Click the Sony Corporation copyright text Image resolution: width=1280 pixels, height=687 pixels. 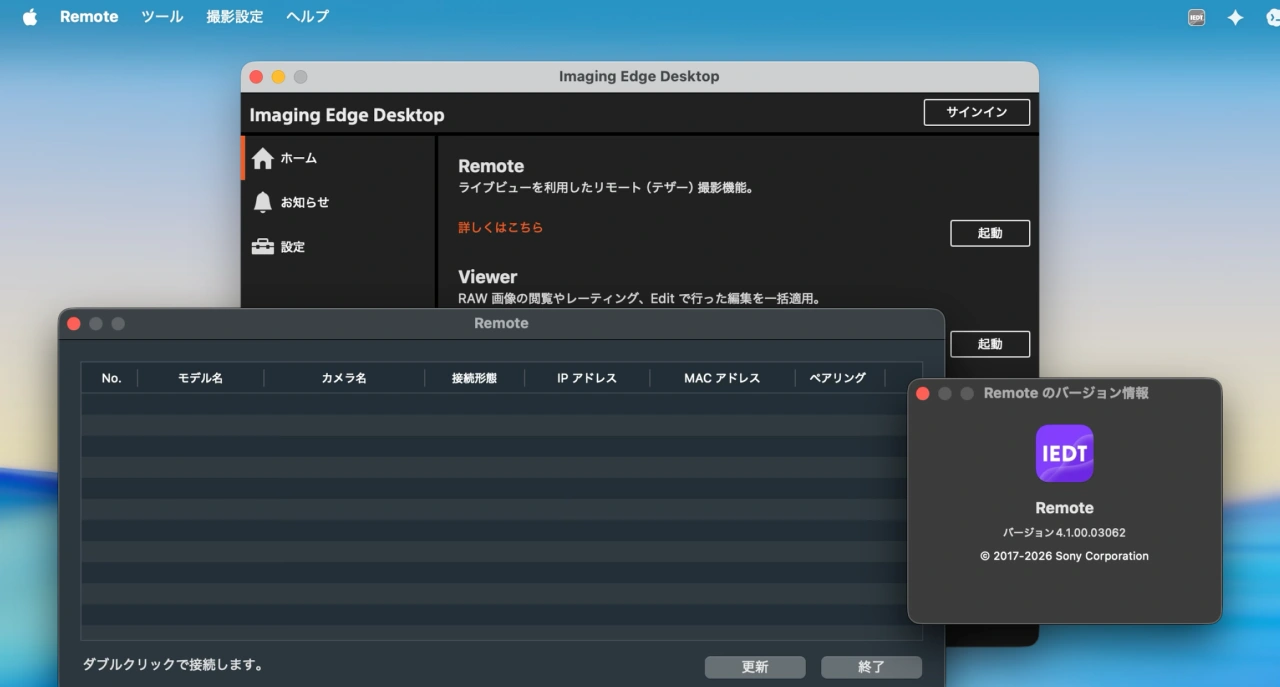(x=1064, y=556)
